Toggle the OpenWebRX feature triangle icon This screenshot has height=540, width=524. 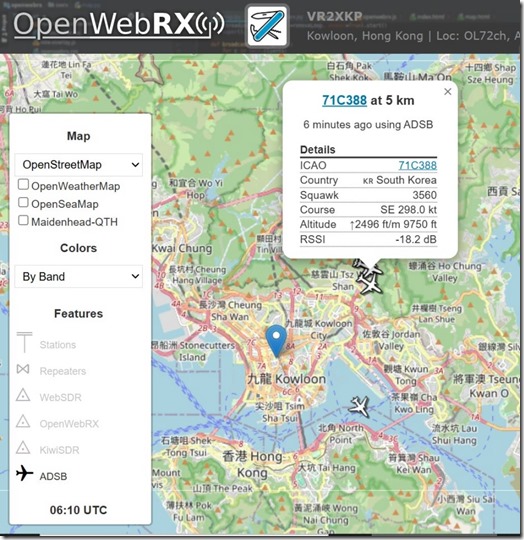pos(23,421)
